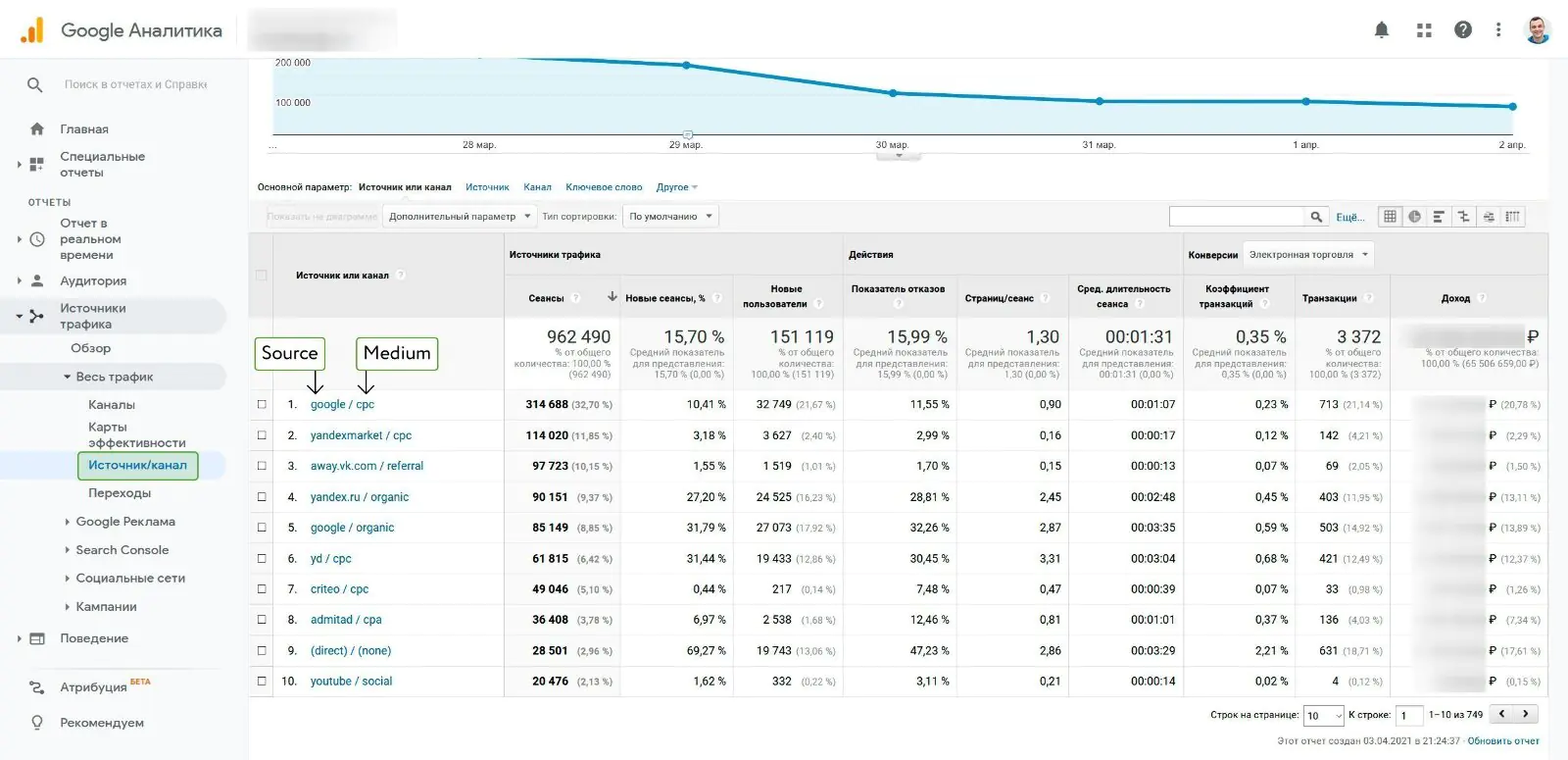Open the Google apps grid
Viewport: 1568px width, 760px height.
pos(1424,30)
